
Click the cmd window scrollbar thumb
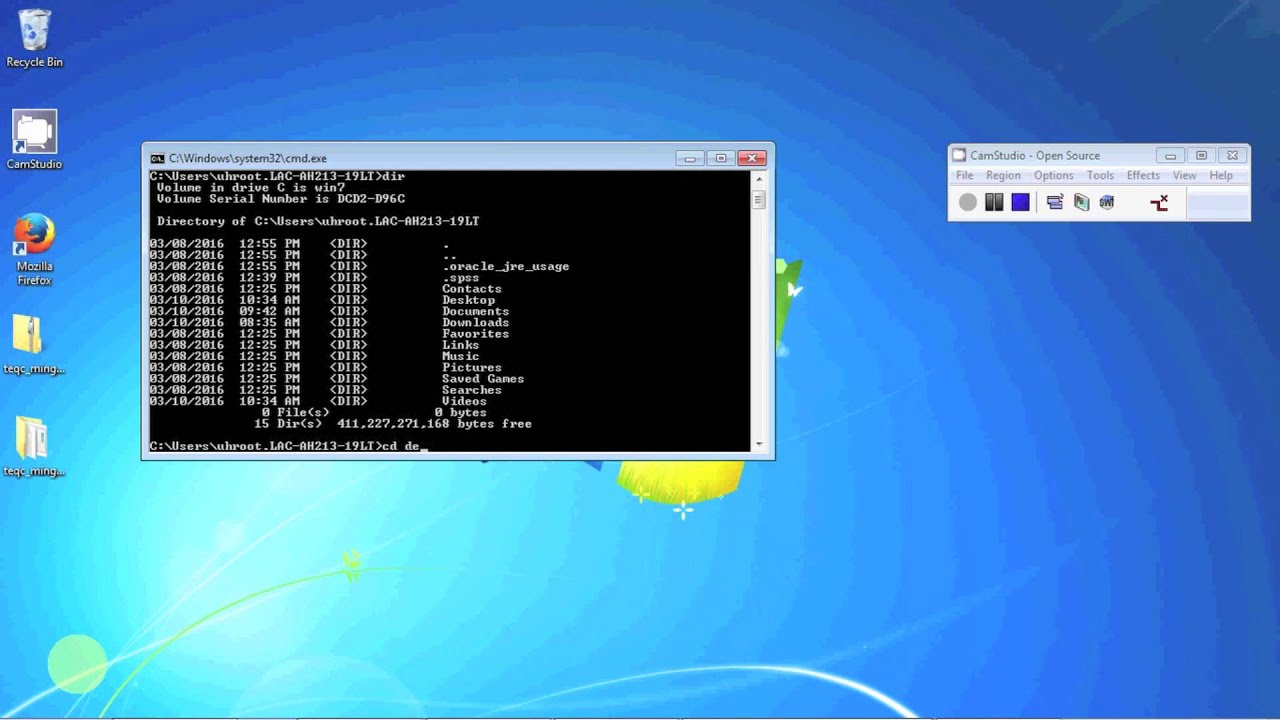(759, 199)
